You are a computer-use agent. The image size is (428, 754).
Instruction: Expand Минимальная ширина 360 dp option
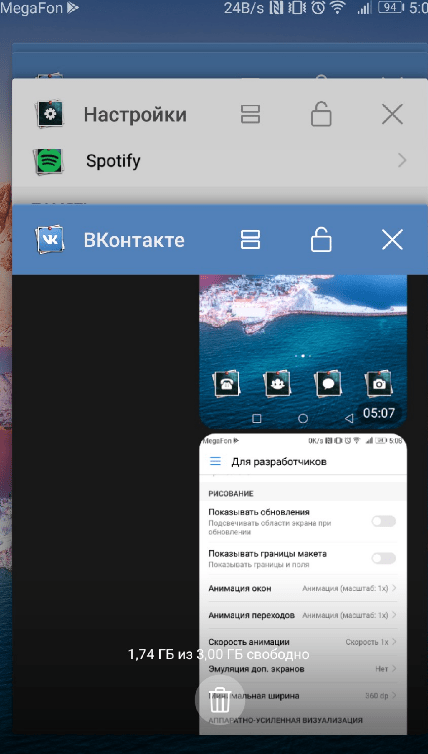303,695
